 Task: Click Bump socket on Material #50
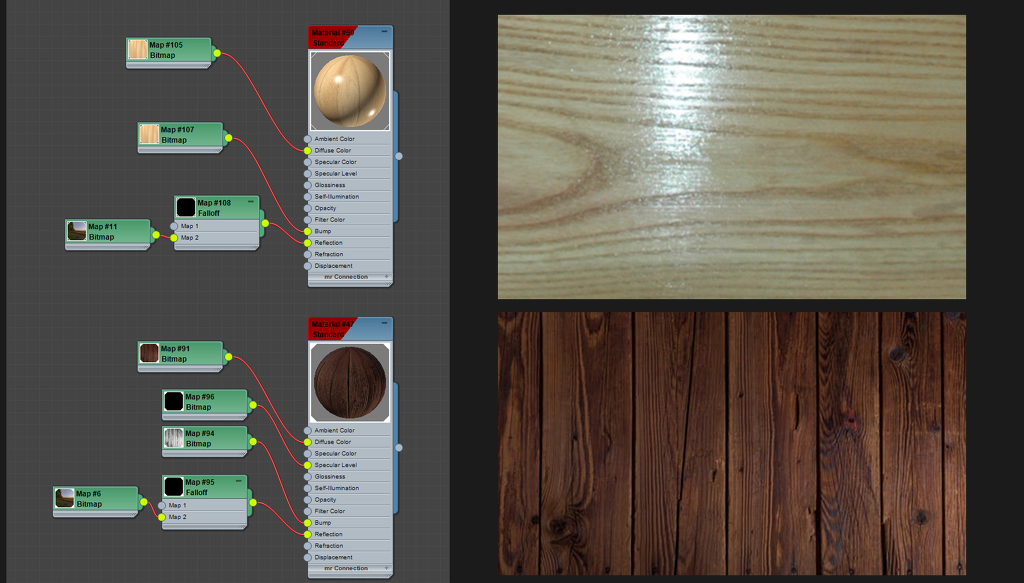pyautogui.click(x=308, y=231)
